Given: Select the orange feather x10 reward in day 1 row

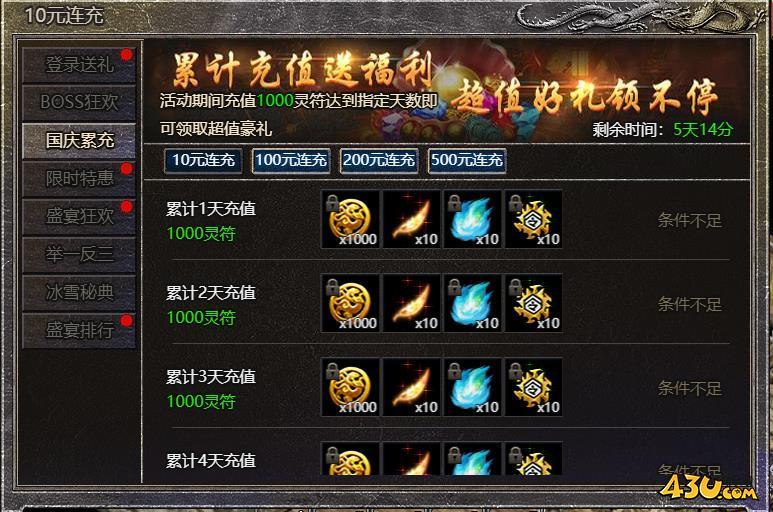Looking at the screenshot, I should coord(412,220).
